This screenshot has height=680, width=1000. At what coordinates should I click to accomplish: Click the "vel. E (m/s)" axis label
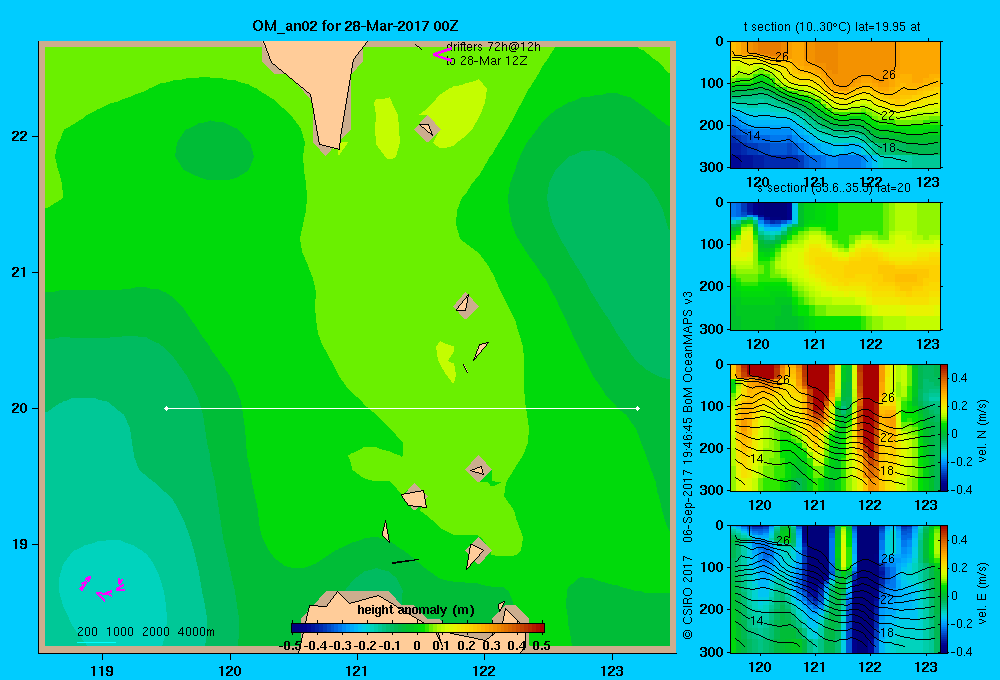[982, 593]
